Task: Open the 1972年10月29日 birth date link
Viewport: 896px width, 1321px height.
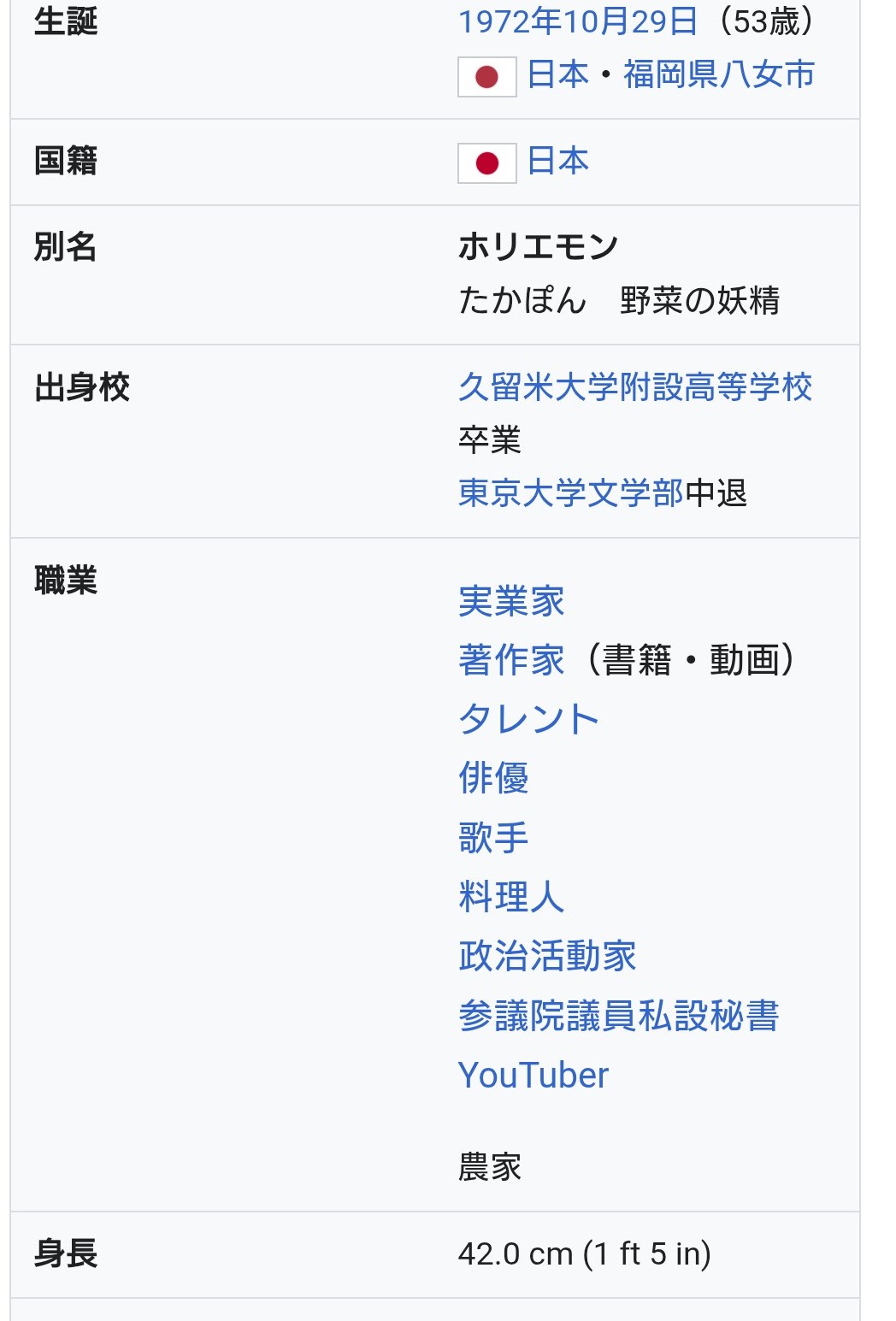Action: click(578, 21)
